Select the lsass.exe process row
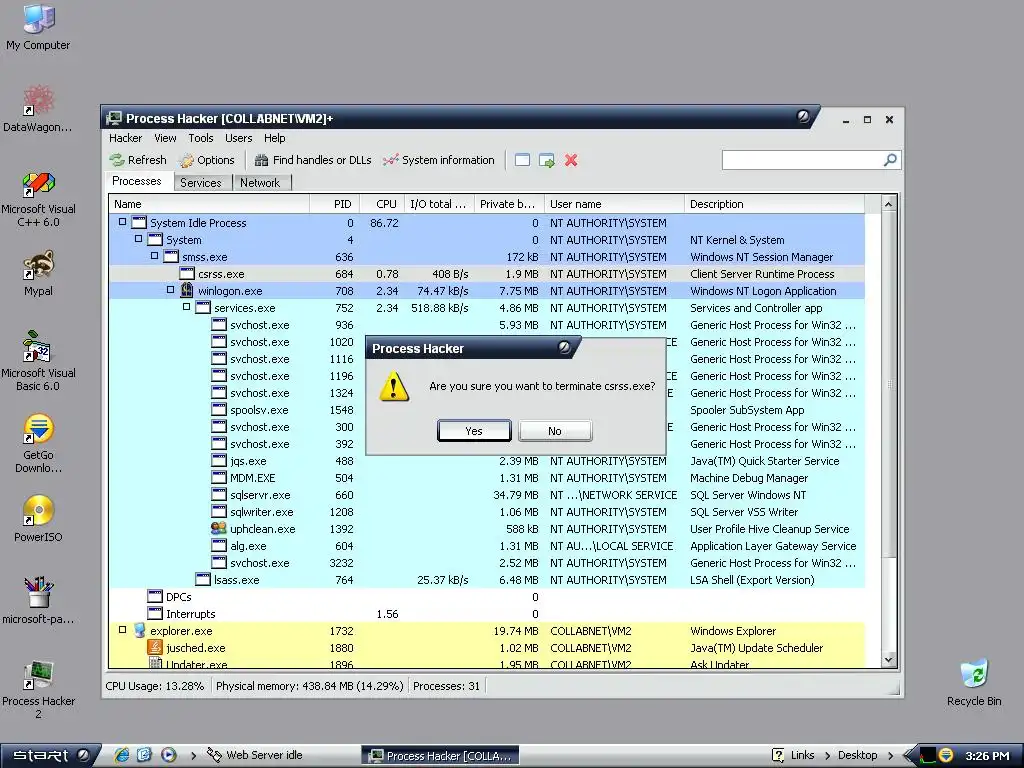This screenshot has height=768, width=1024. coord(487,580)
